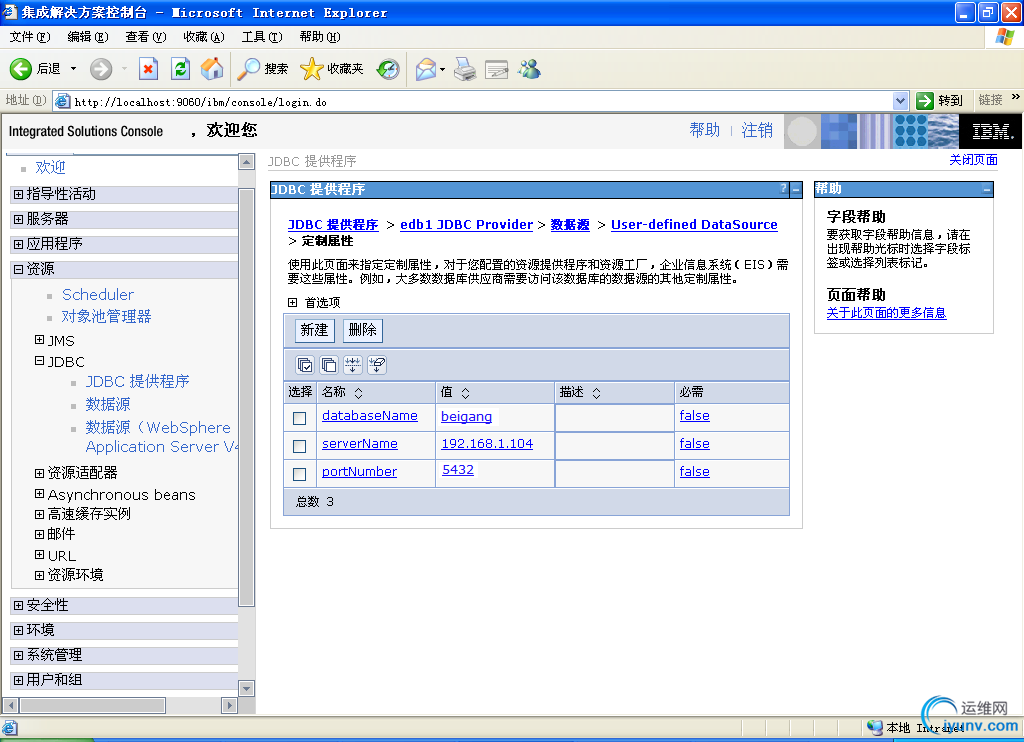This screenshot has width=1024, height=742.
Task: Open the 编辑 menu
Action: point(88,37)
